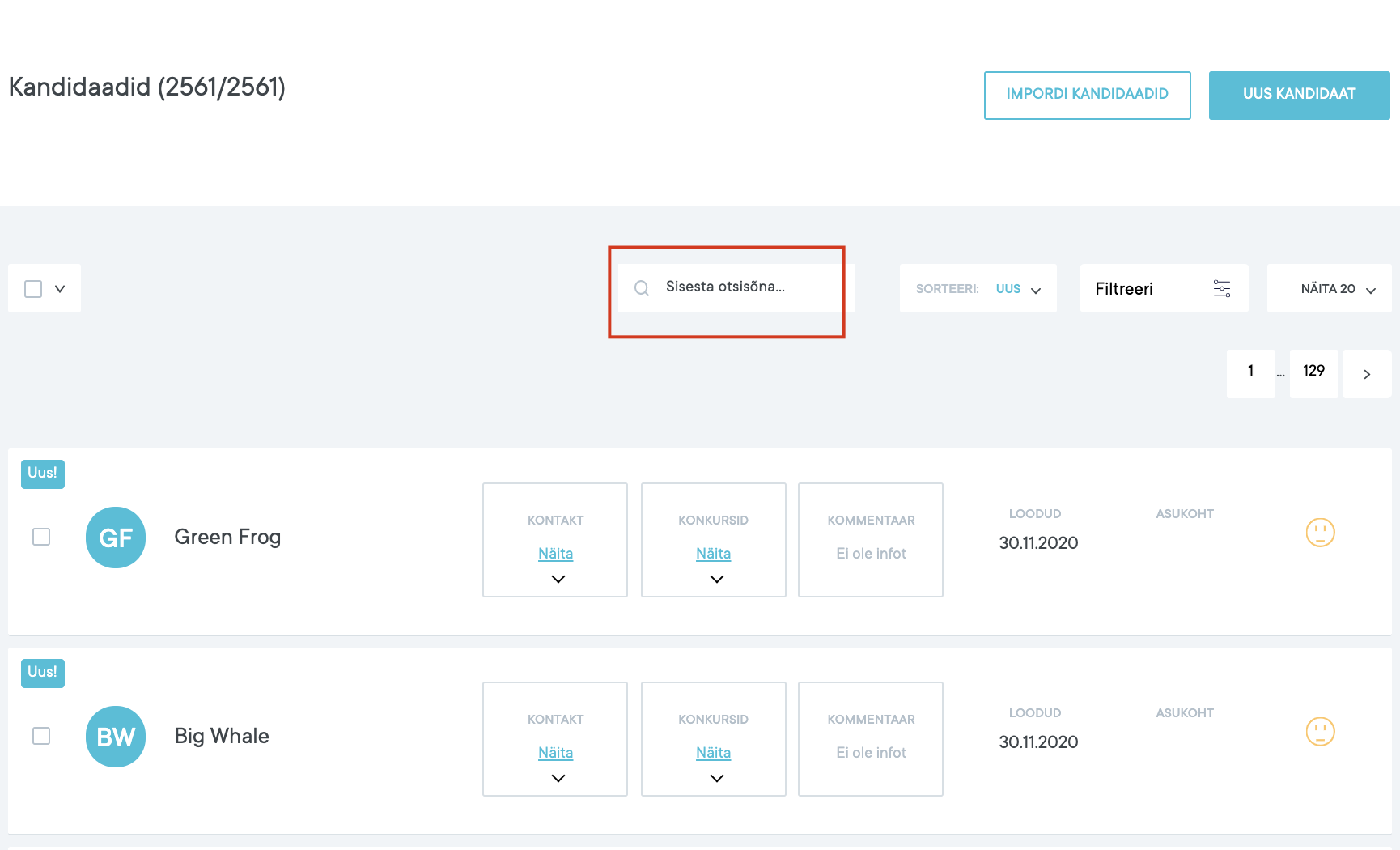Click Big Whale's neutral face rating icon

click(1320, 732)
